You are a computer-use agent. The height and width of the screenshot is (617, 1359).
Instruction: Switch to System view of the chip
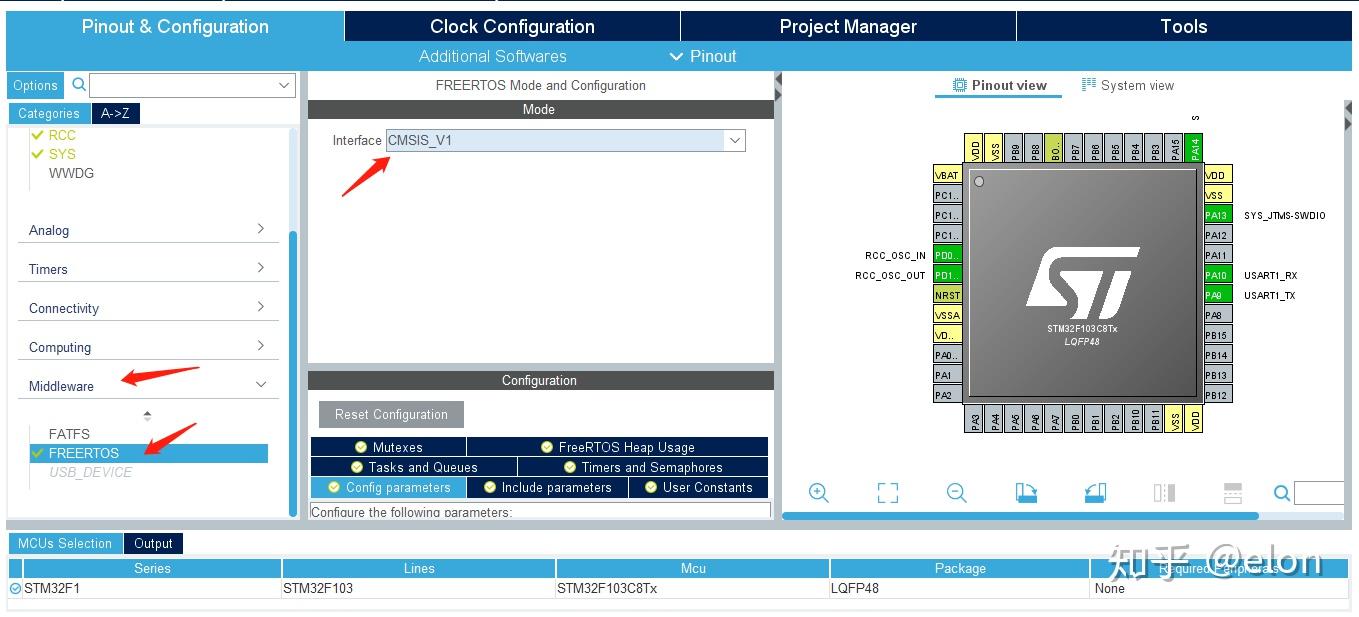(1128, 85)
